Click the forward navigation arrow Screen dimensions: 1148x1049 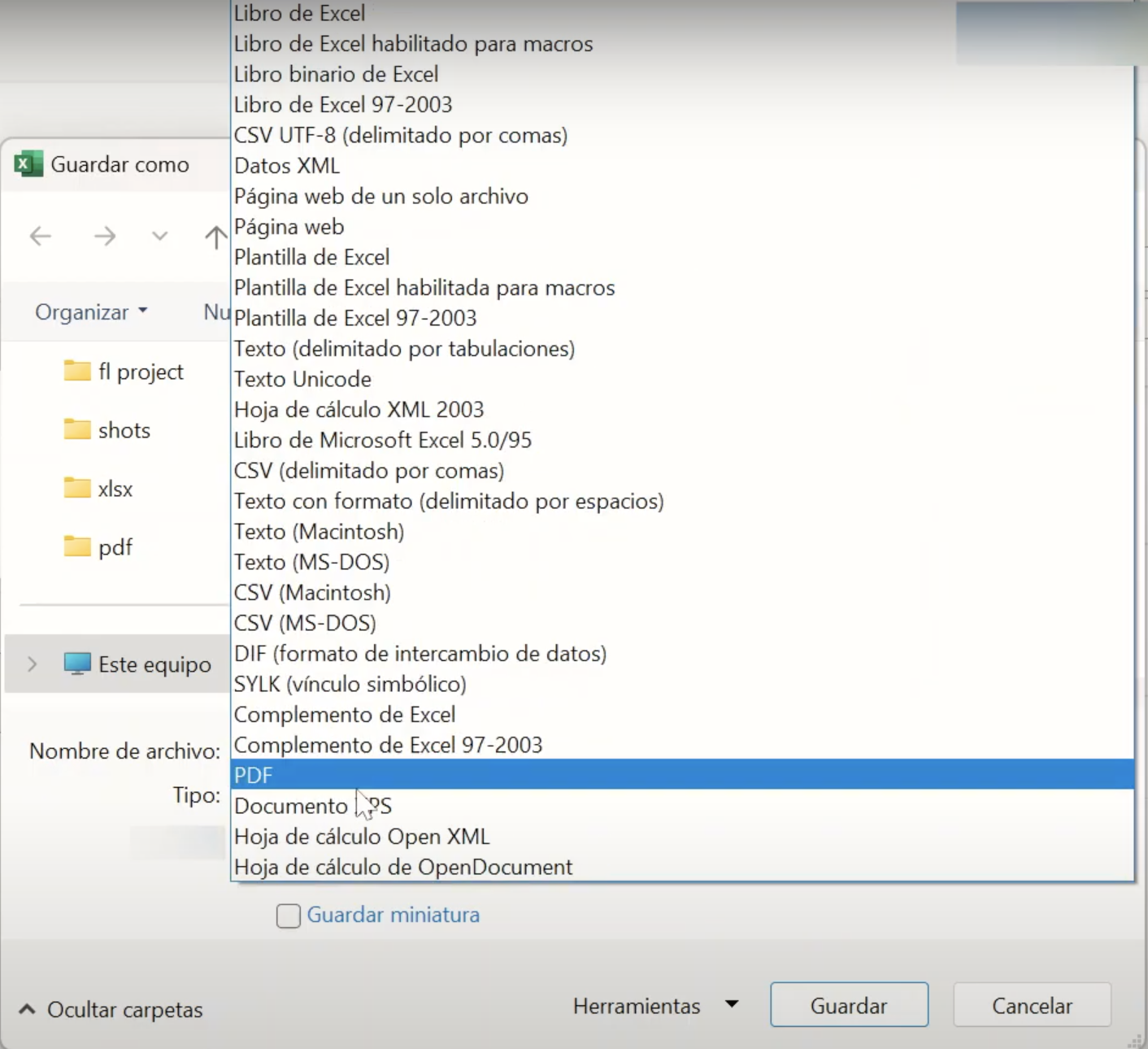(x=104, y=236)
